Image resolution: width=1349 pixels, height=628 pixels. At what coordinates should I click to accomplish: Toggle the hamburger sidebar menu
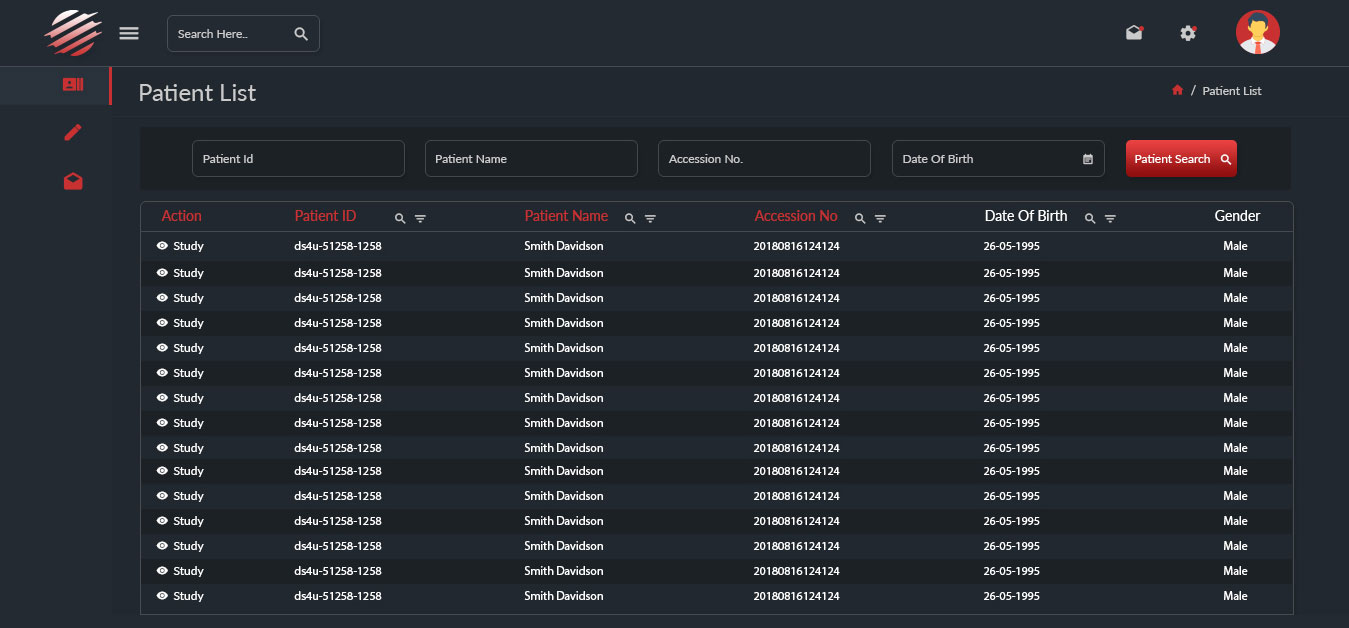coord(129,33)
